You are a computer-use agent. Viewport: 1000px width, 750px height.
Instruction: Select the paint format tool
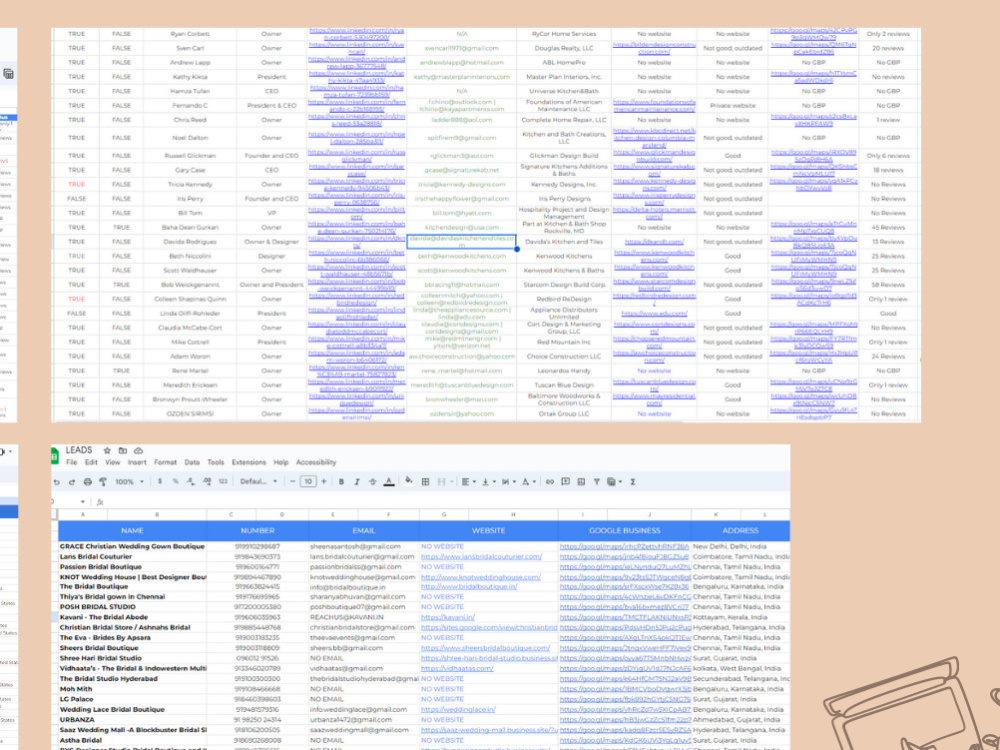[x=103, y=482]
